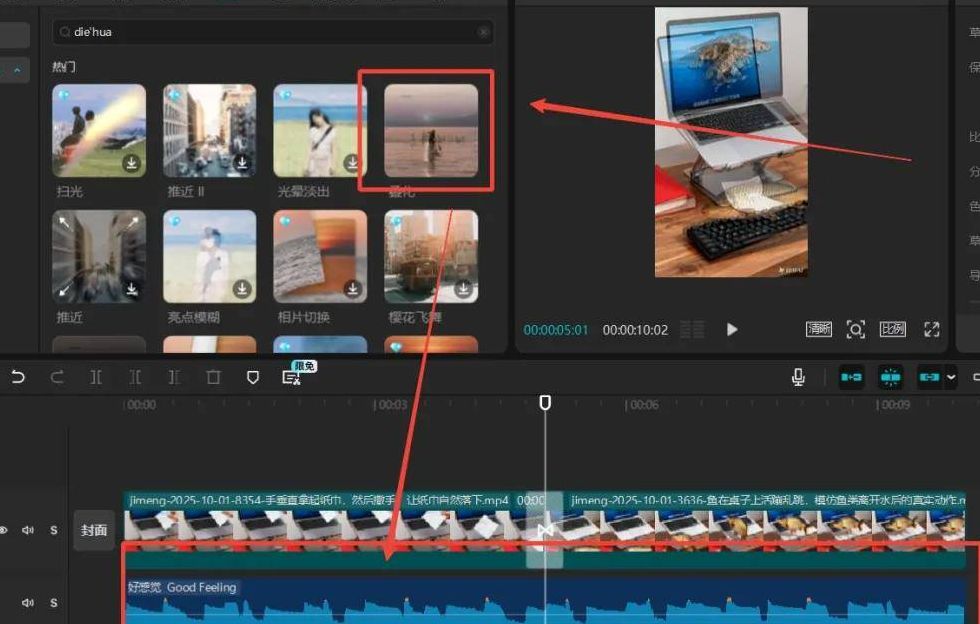Click the shield marker icon in timeline toolbar
The image size is (980, 624).
coord(253,377)
